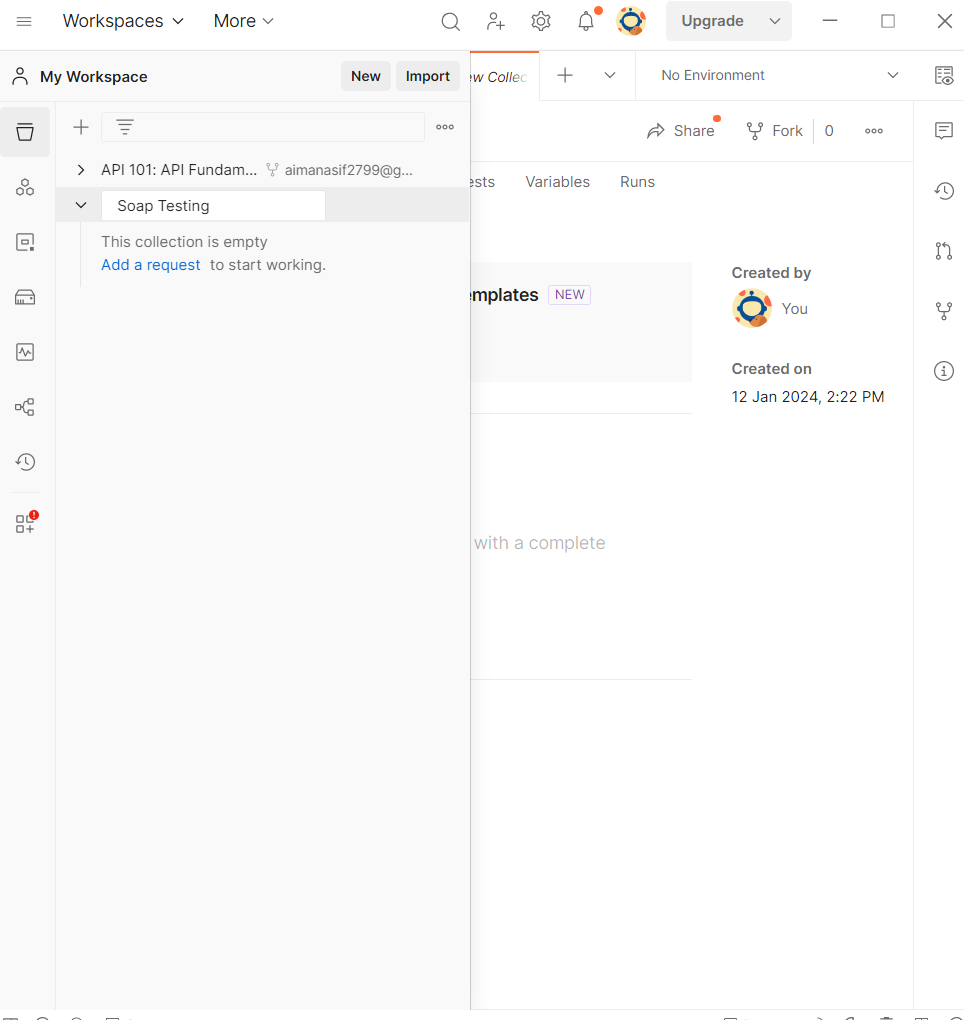Open the tab list chevron
964x1020 pixels.
pos(609,75)
